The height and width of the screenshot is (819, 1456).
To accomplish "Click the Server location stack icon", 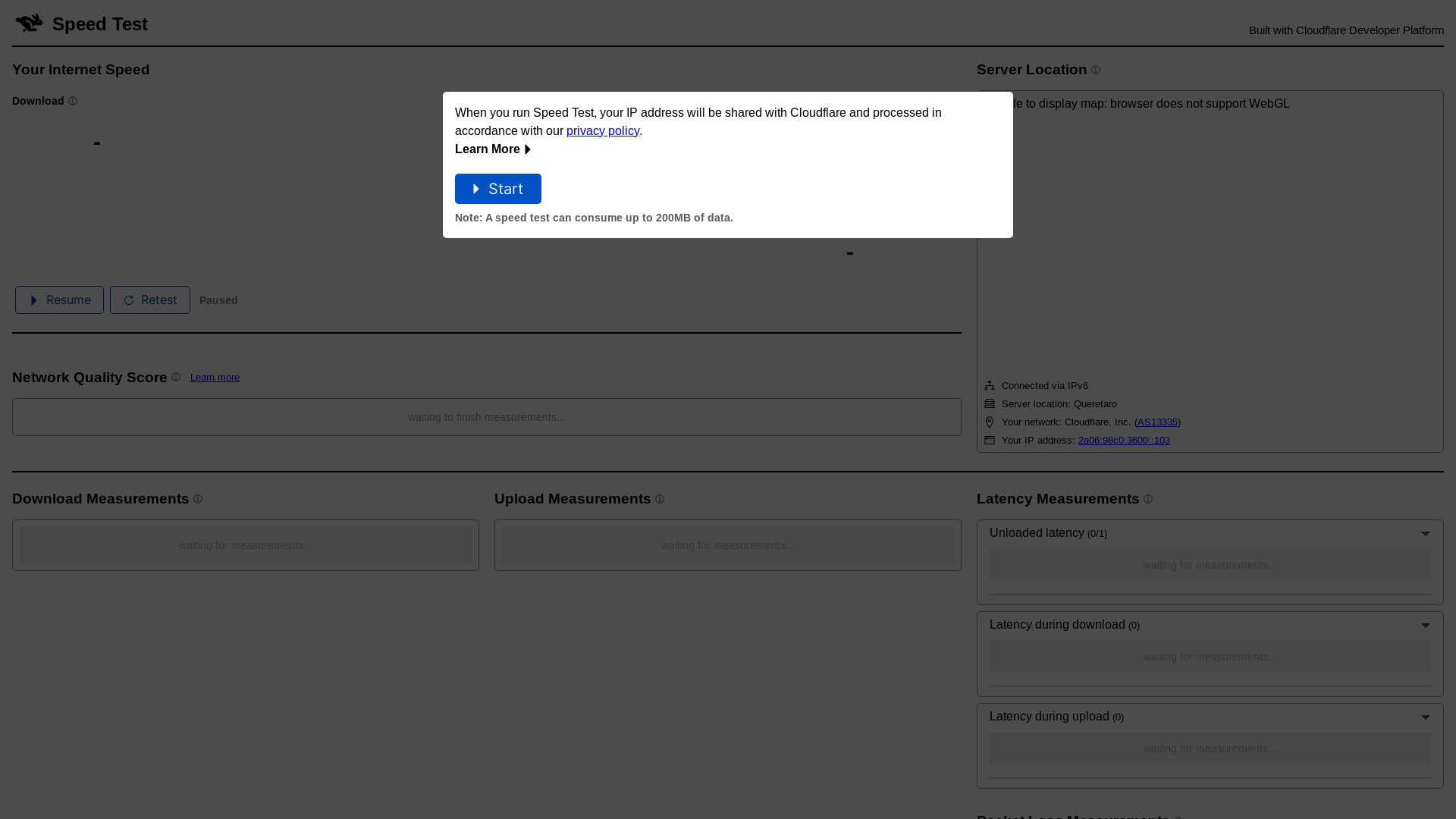I will (990, 403).
